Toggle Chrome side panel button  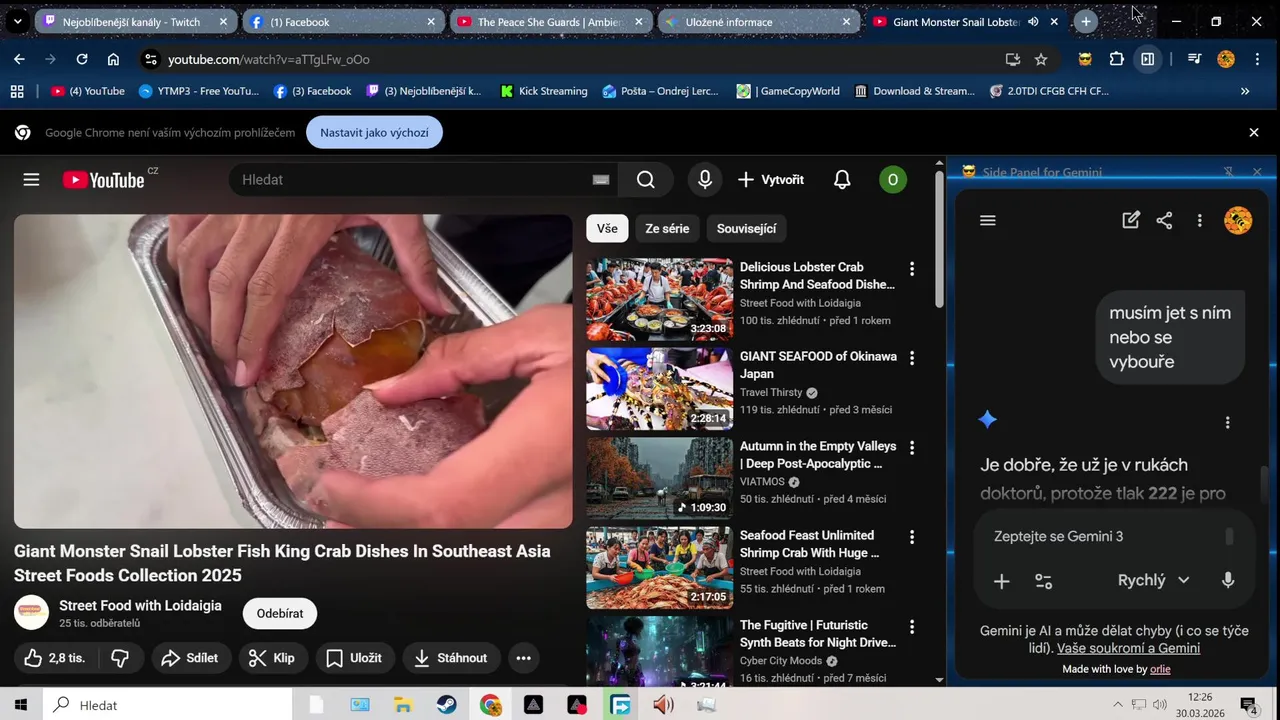click(x=1148, y=59)
